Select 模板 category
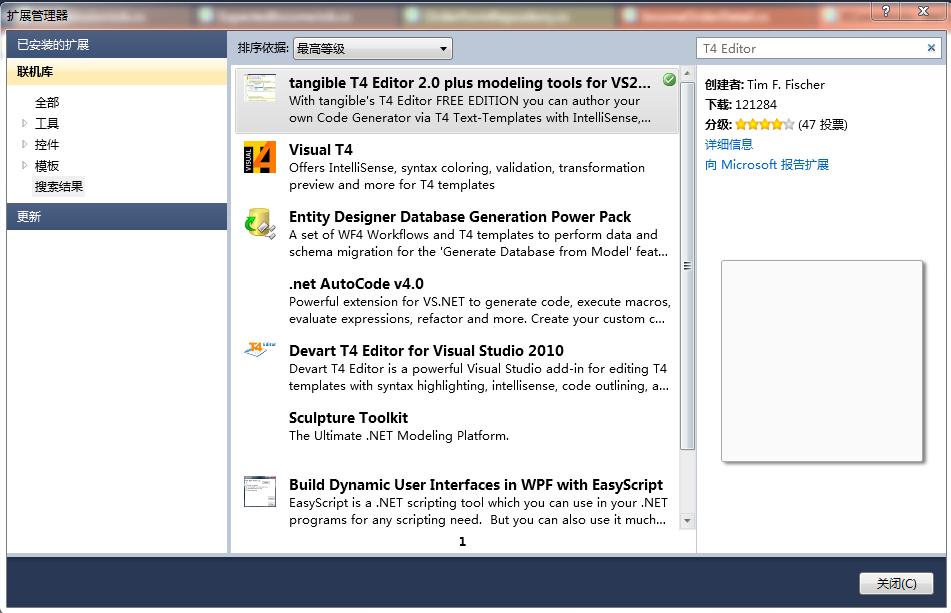This screenshot has height=613, width=951. [x=47, y=166]
